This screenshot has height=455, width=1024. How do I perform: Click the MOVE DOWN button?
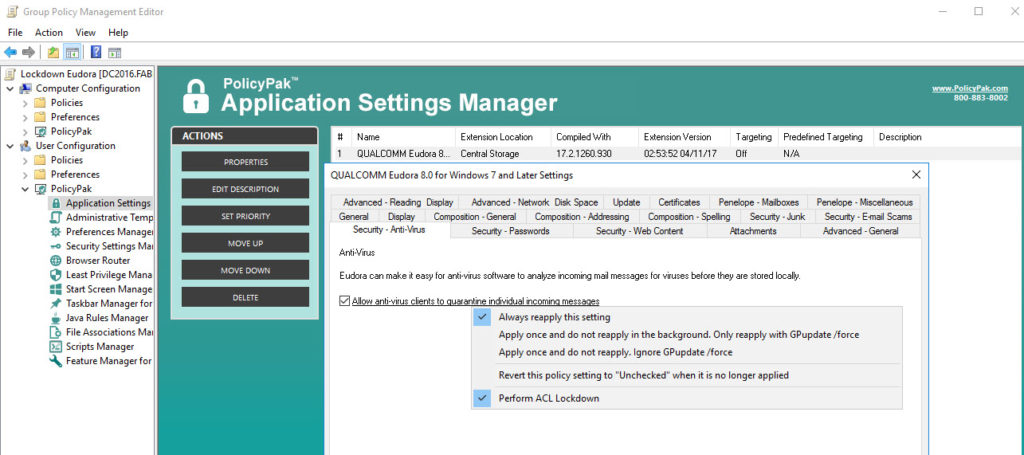(246, 270)
